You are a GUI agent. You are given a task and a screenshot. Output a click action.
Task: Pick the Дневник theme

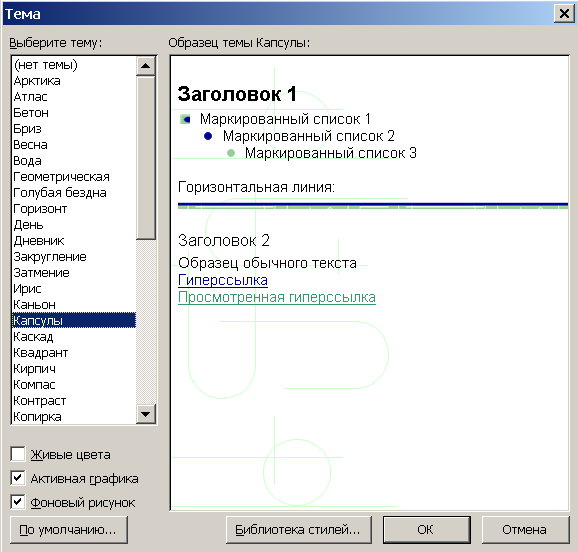click(74, 241)
